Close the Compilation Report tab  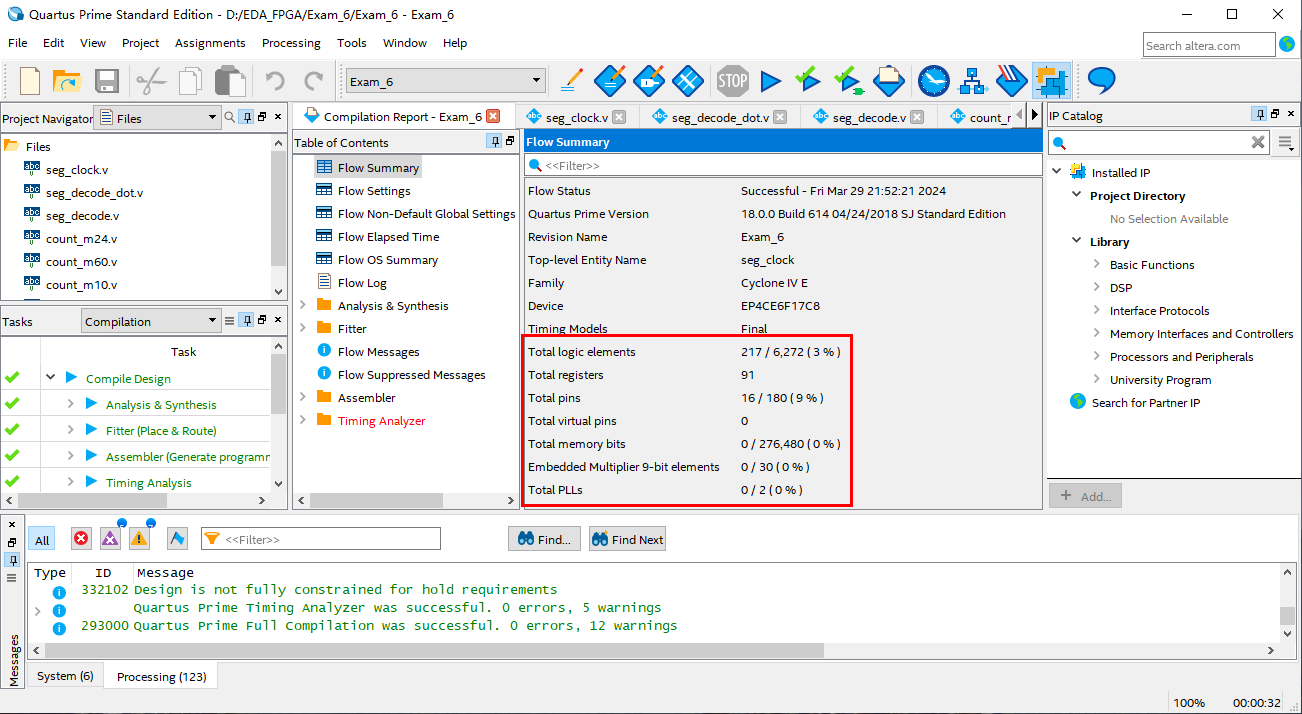(492, 117)
